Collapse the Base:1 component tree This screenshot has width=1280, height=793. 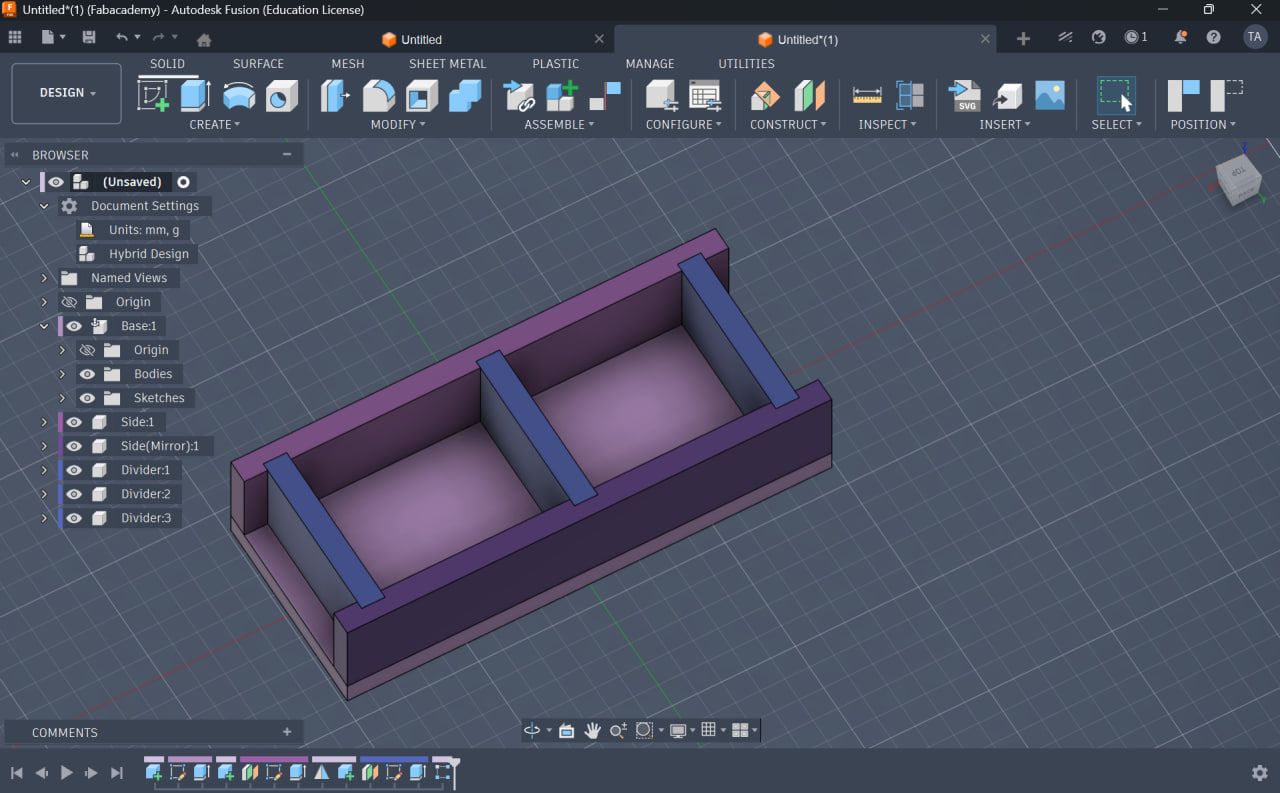(x=44, y=326)
